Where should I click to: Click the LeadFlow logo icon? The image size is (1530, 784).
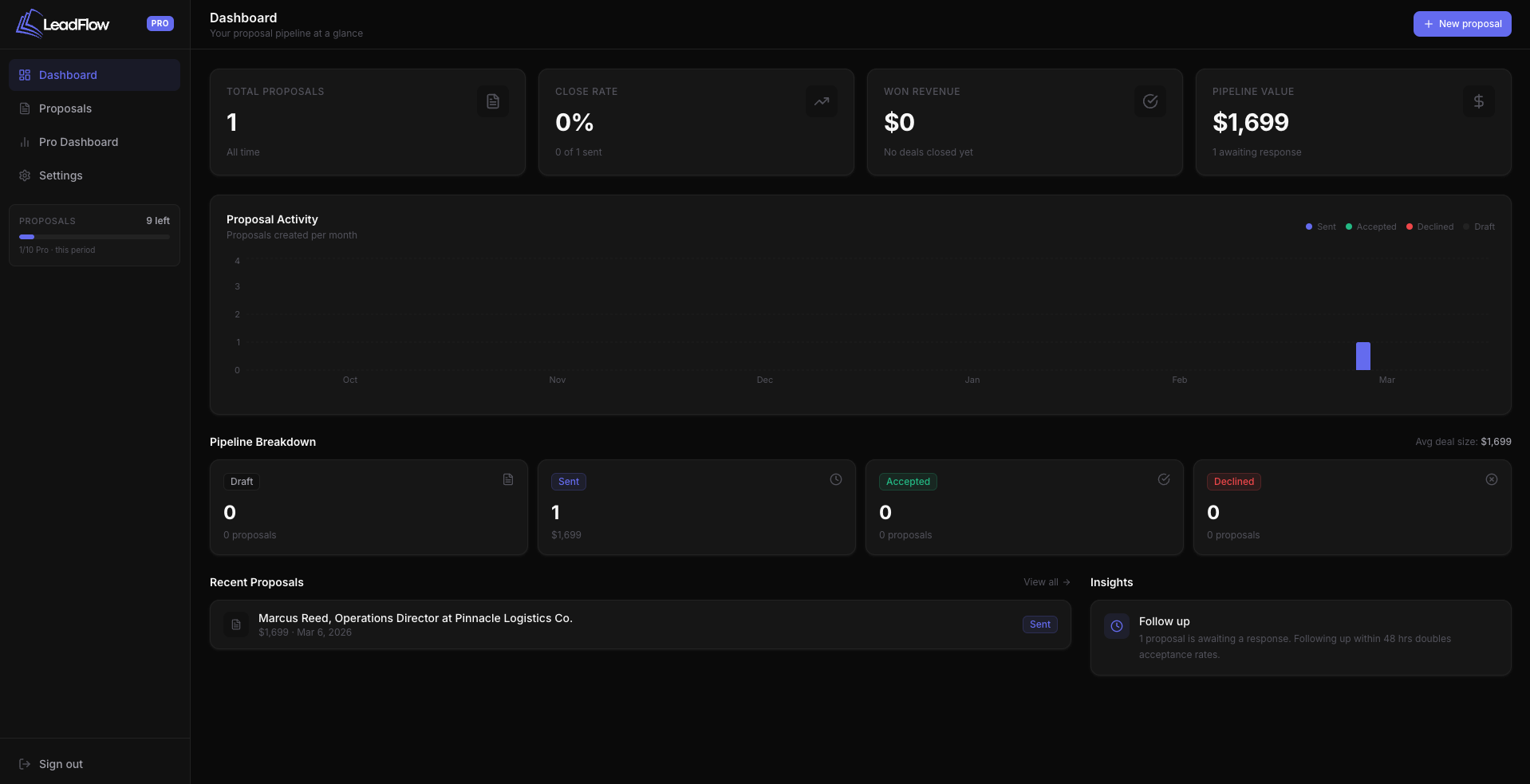click(x=30, y=23)
